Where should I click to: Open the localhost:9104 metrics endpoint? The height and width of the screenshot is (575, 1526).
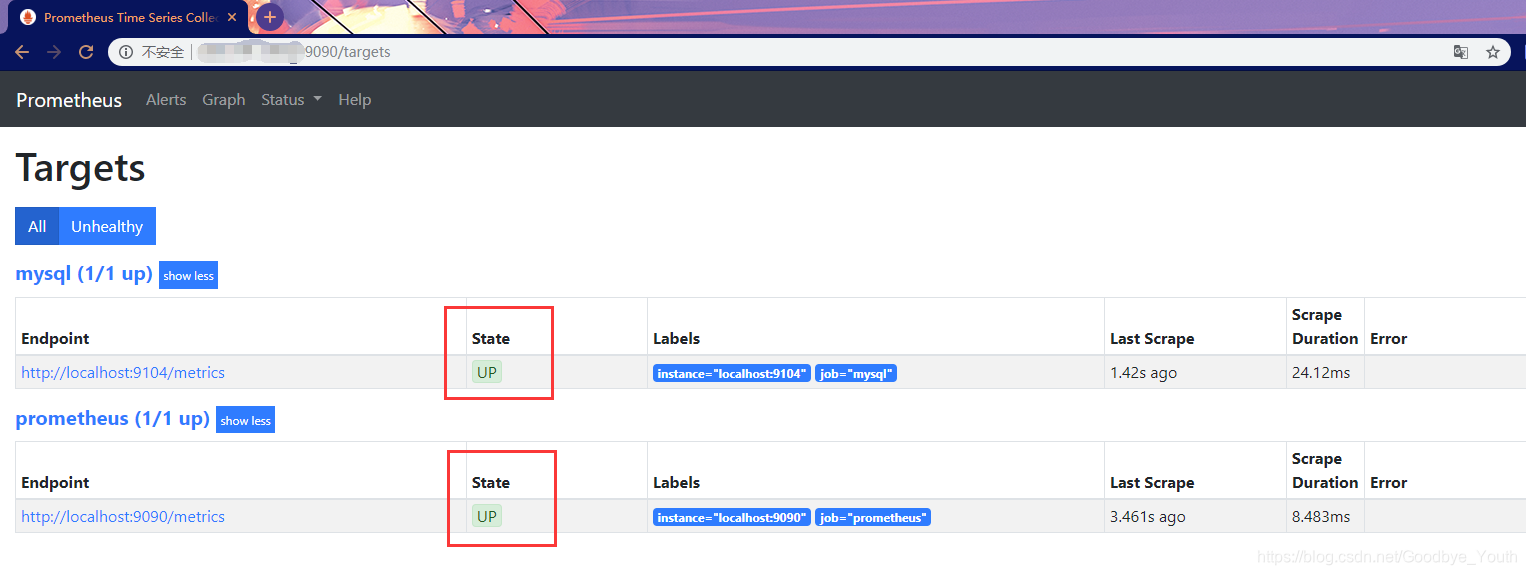(123, 372)
